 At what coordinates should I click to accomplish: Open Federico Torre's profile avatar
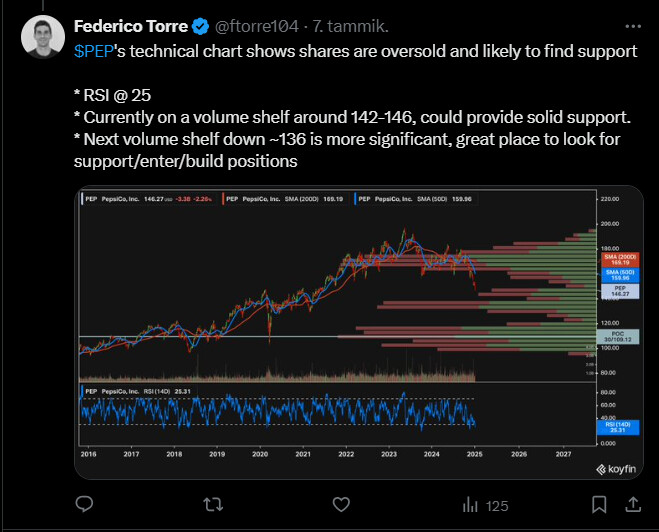(x=43, y=37)
